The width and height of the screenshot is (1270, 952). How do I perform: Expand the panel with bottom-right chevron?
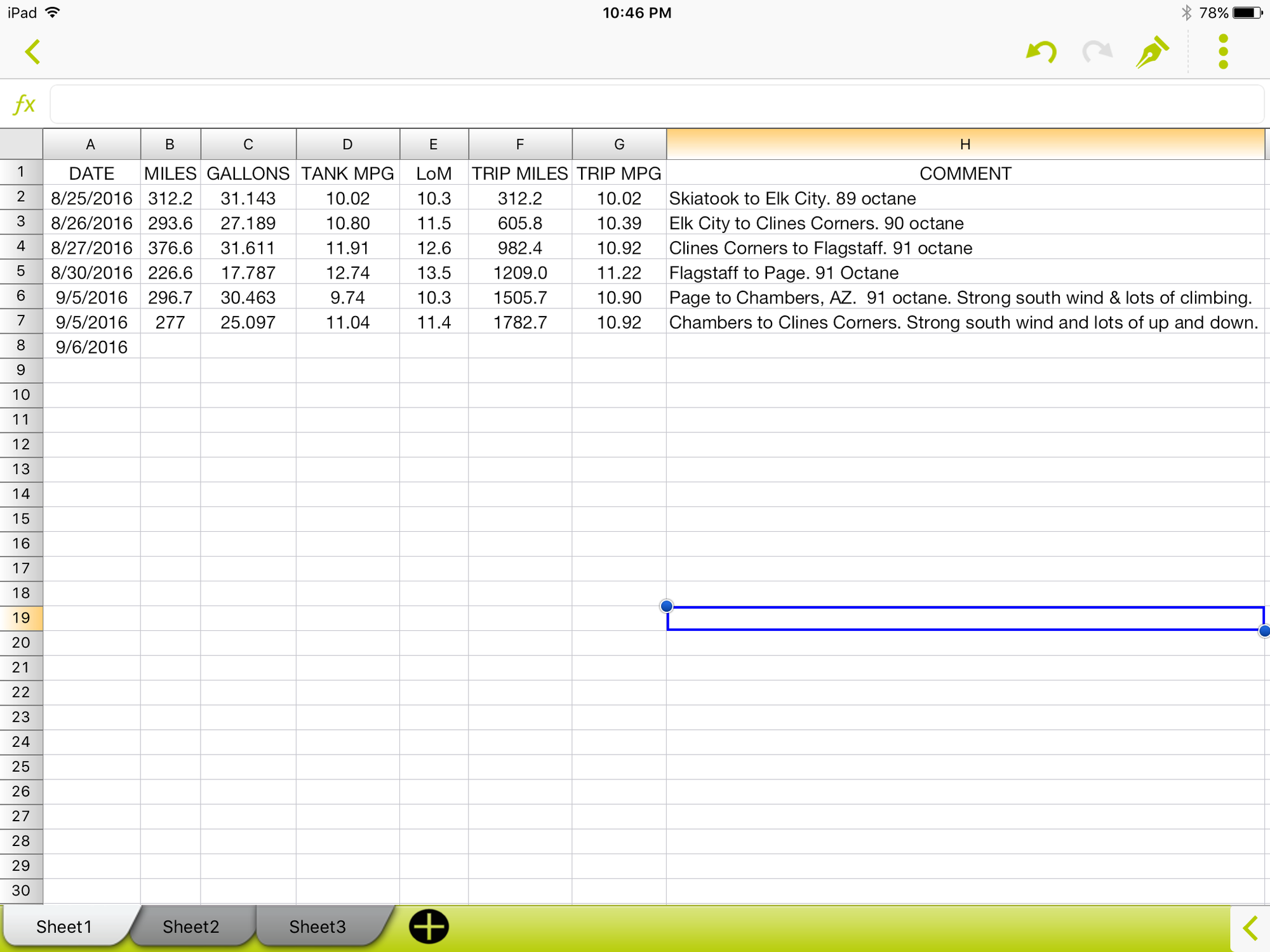[1250, 928]
